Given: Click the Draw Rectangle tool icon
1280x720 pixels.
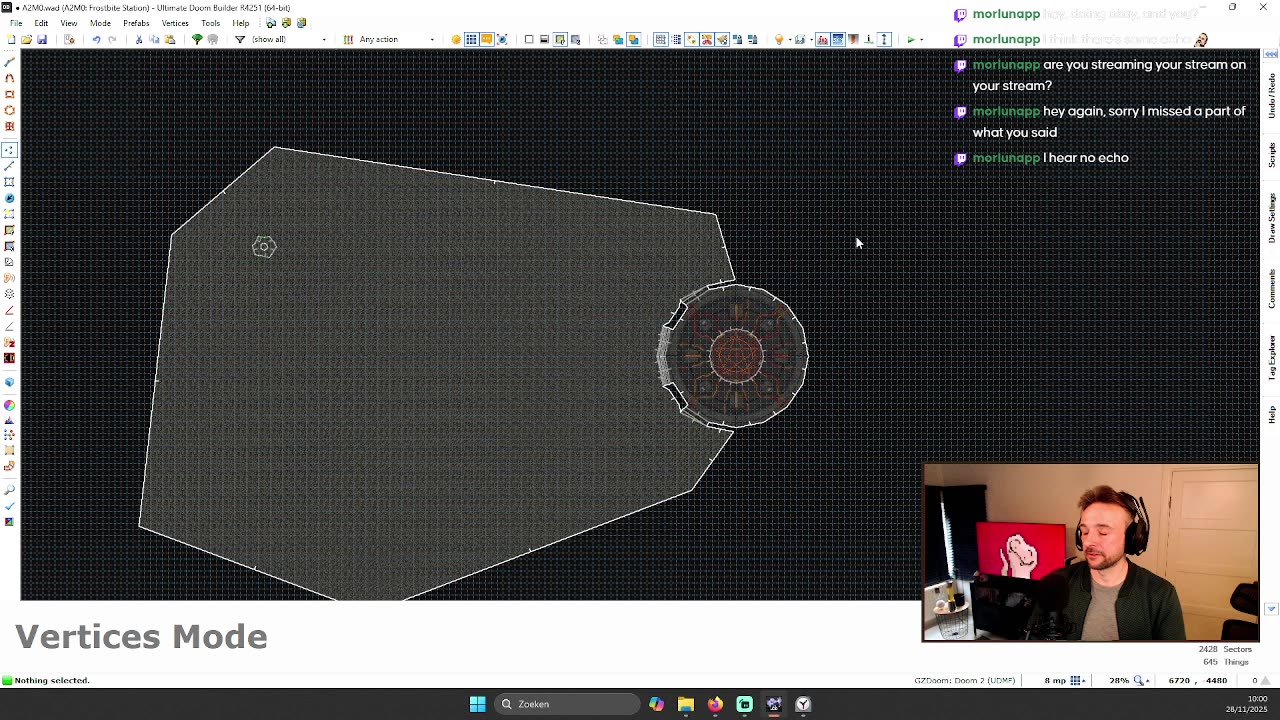Looking at the screenshot, I should [10, 94].
